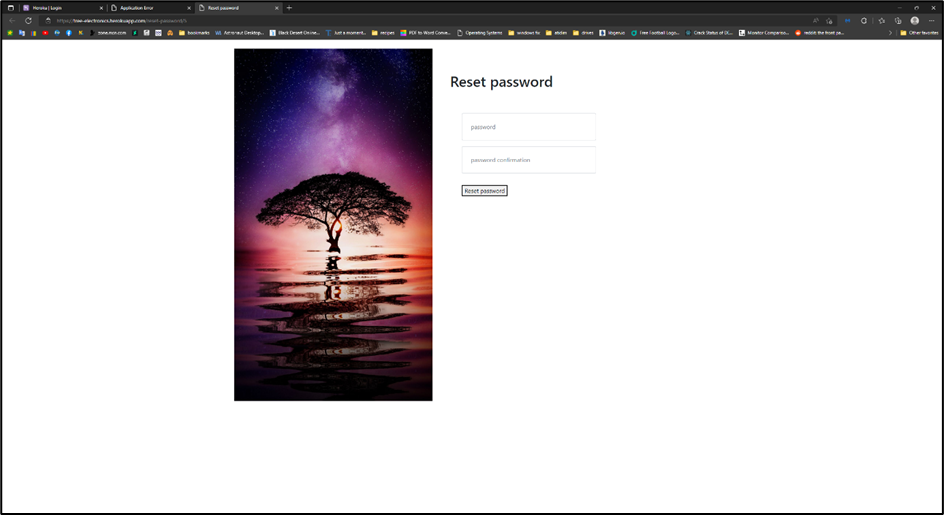The height and width of the screenshot is (515, 944).
Task: Open the YouTube bookmark icon
Action: [x=45, y=33]
